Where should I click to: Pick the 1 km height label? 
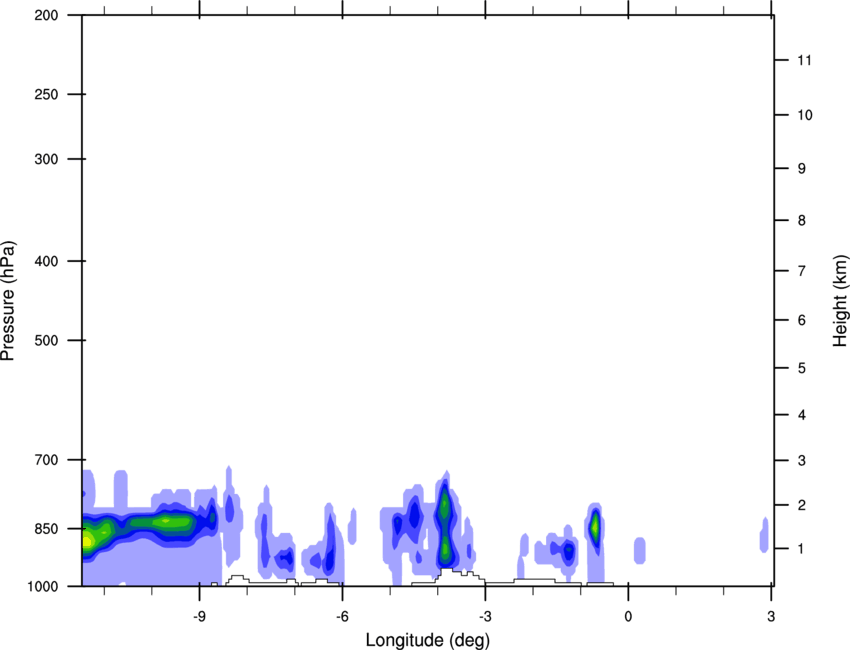(x=802, y=549)
